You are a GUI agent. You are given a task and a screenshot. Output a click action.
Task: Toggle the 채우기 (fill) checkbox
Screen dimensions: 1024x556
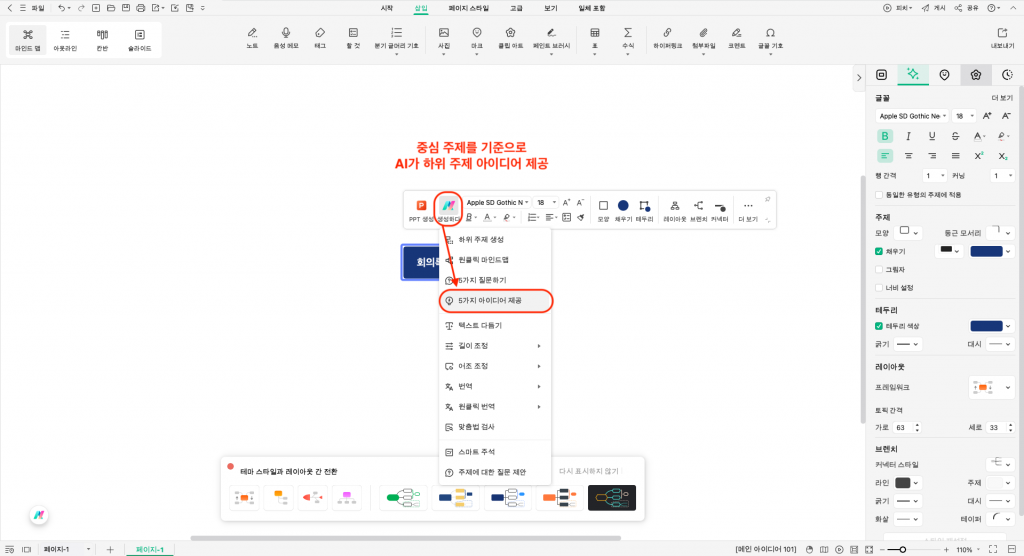pyautogui.click(x=879, y=251)
